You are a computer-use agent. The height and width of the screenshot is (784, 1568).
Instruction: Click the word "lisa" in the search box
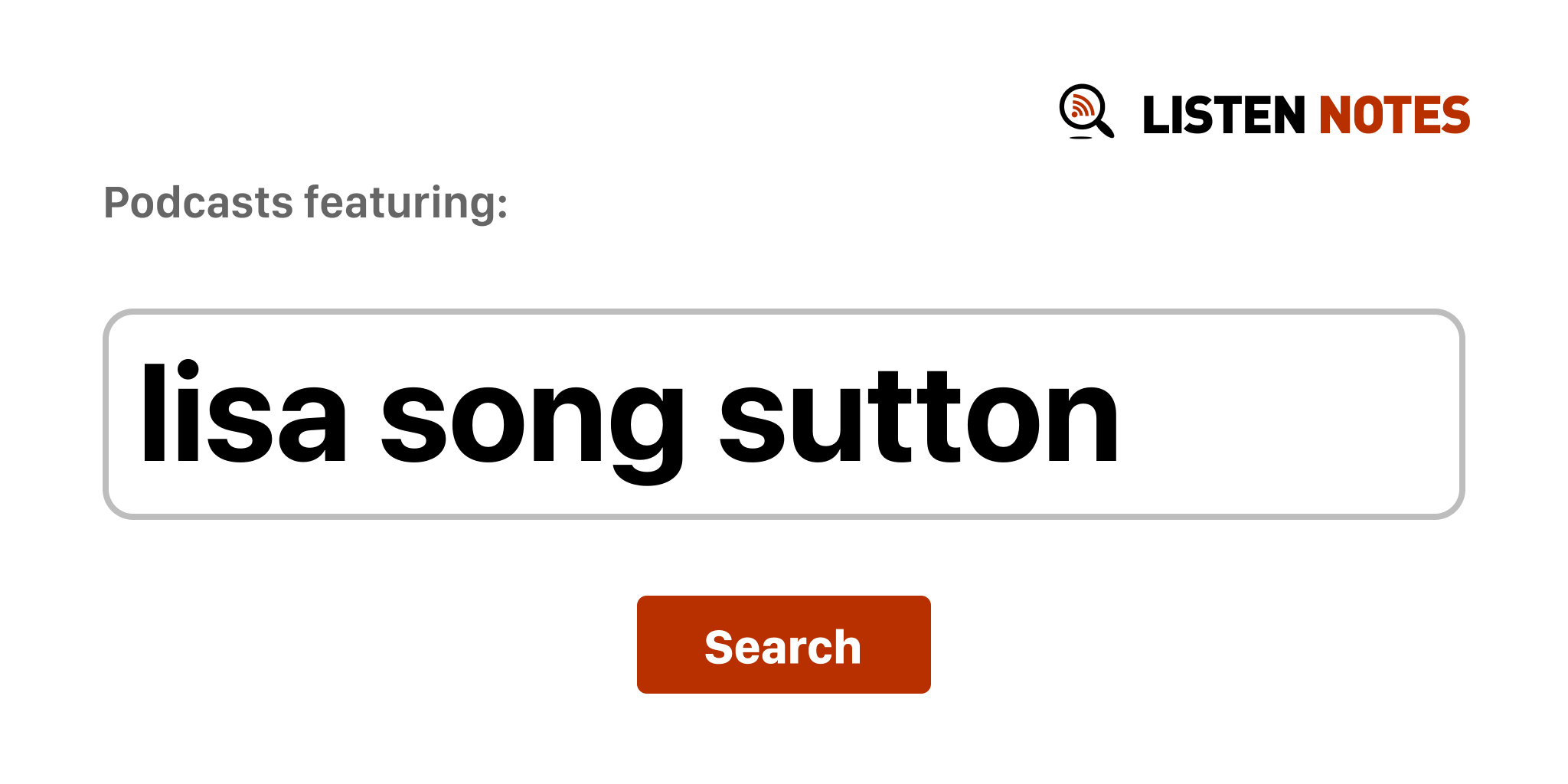pos(243,414)
